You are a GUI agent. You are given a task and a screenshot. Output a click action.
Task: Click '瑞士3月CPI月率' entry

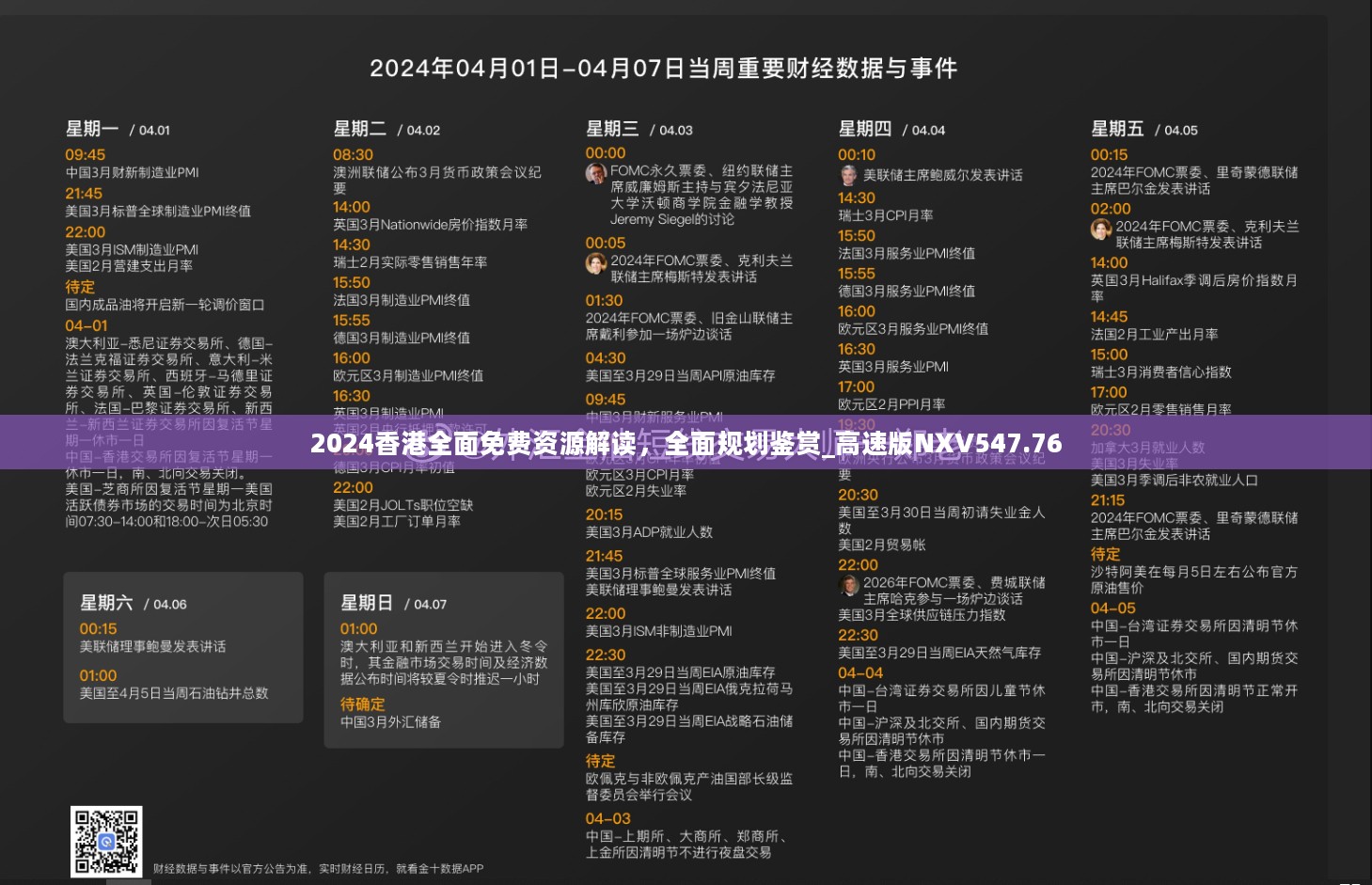[x=886, y=215]
